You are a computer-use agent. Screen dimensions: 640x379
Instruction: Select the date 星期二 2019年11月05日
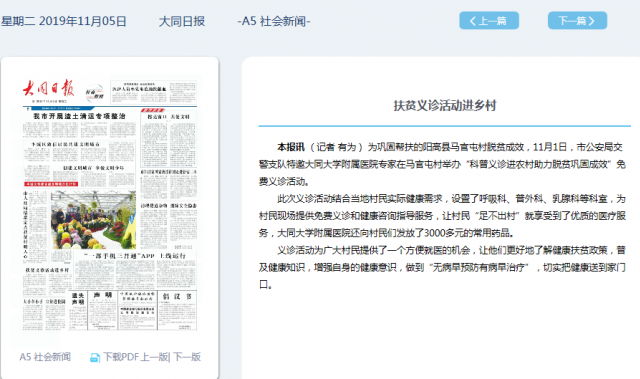click(64, 21)
